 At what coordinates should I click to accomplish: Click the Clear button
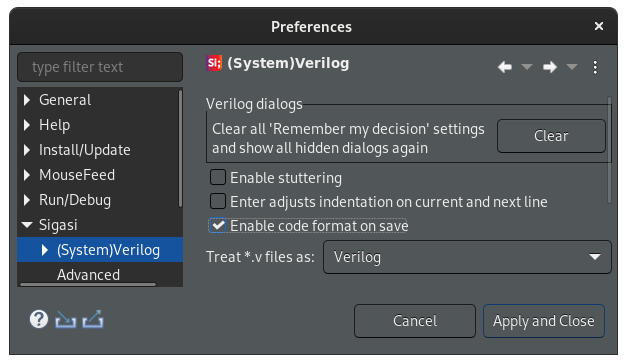(551, 136)
